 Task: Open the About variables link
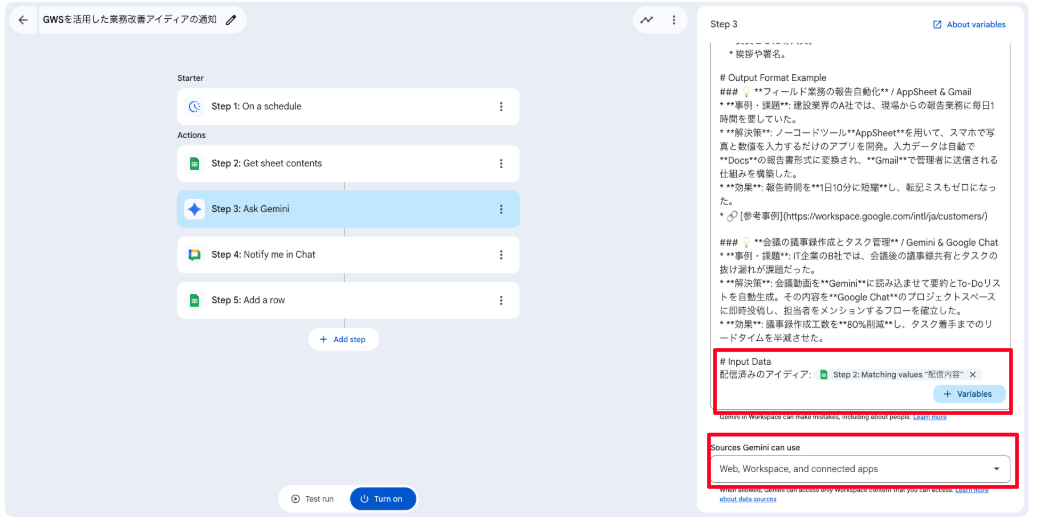coord(968,25)
